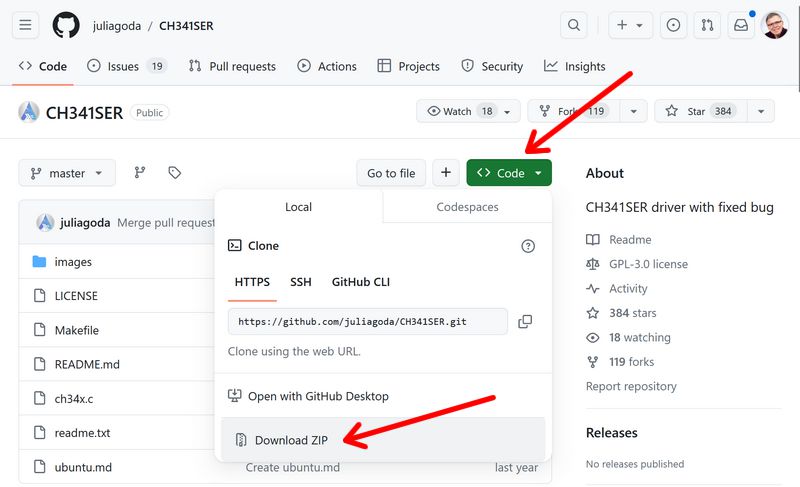The height and width of the screenshot is (487, 800).
Task: Open the README.md file
Action: point(87,365)
